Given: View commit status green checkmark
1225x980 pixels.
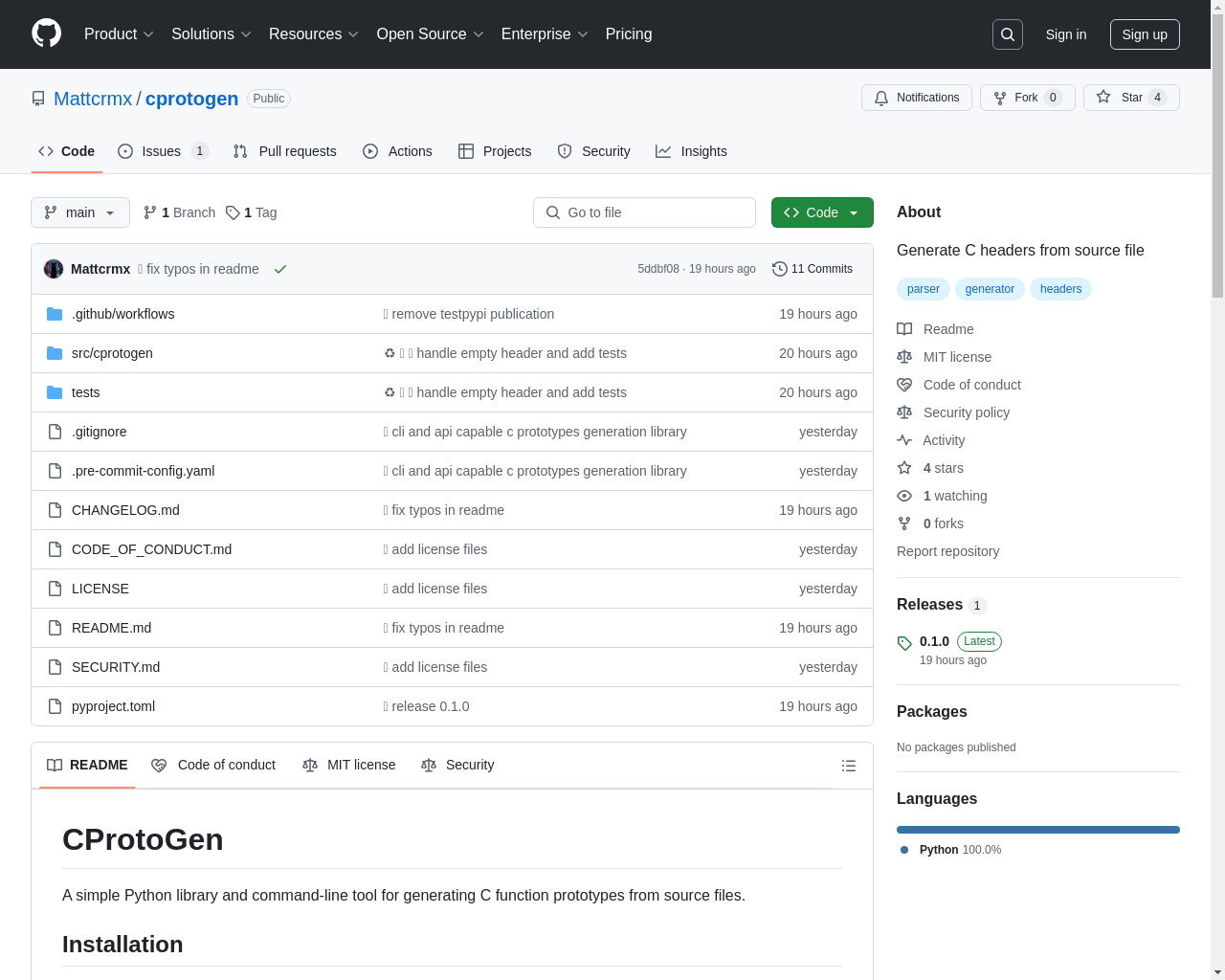Looking at the screenshot, I should point(280,269).
